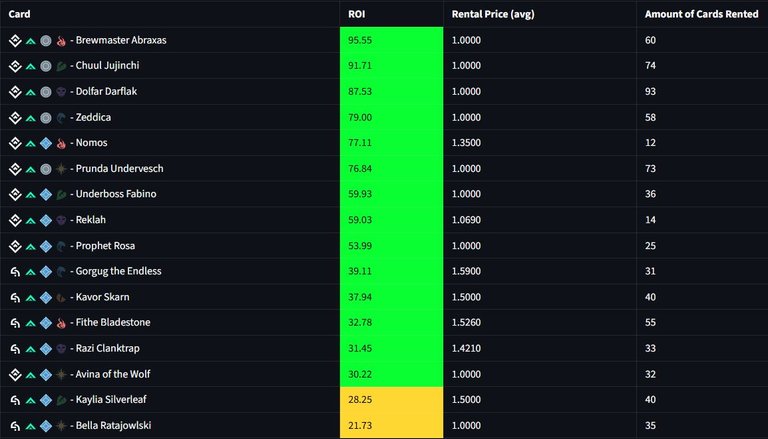Screen dimensions: 768x439
Task: Click the gray circle rarity icon for Zeddica
Action: click(x=46, y=118)
